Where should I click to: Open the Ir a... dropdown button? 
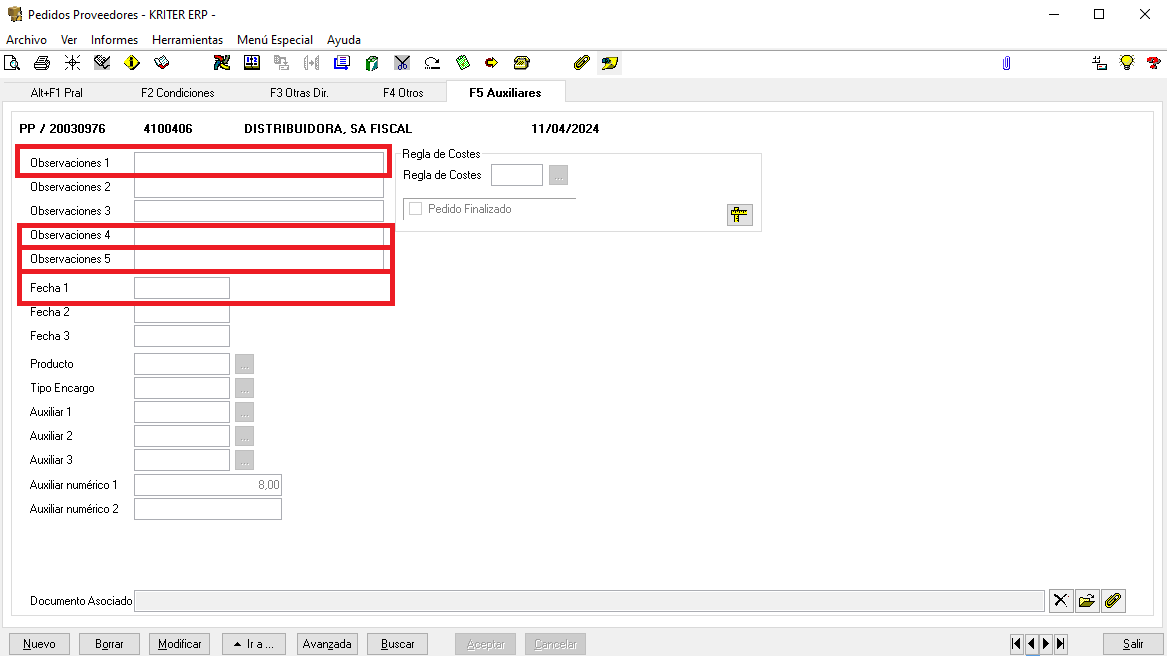coord(254,644)
